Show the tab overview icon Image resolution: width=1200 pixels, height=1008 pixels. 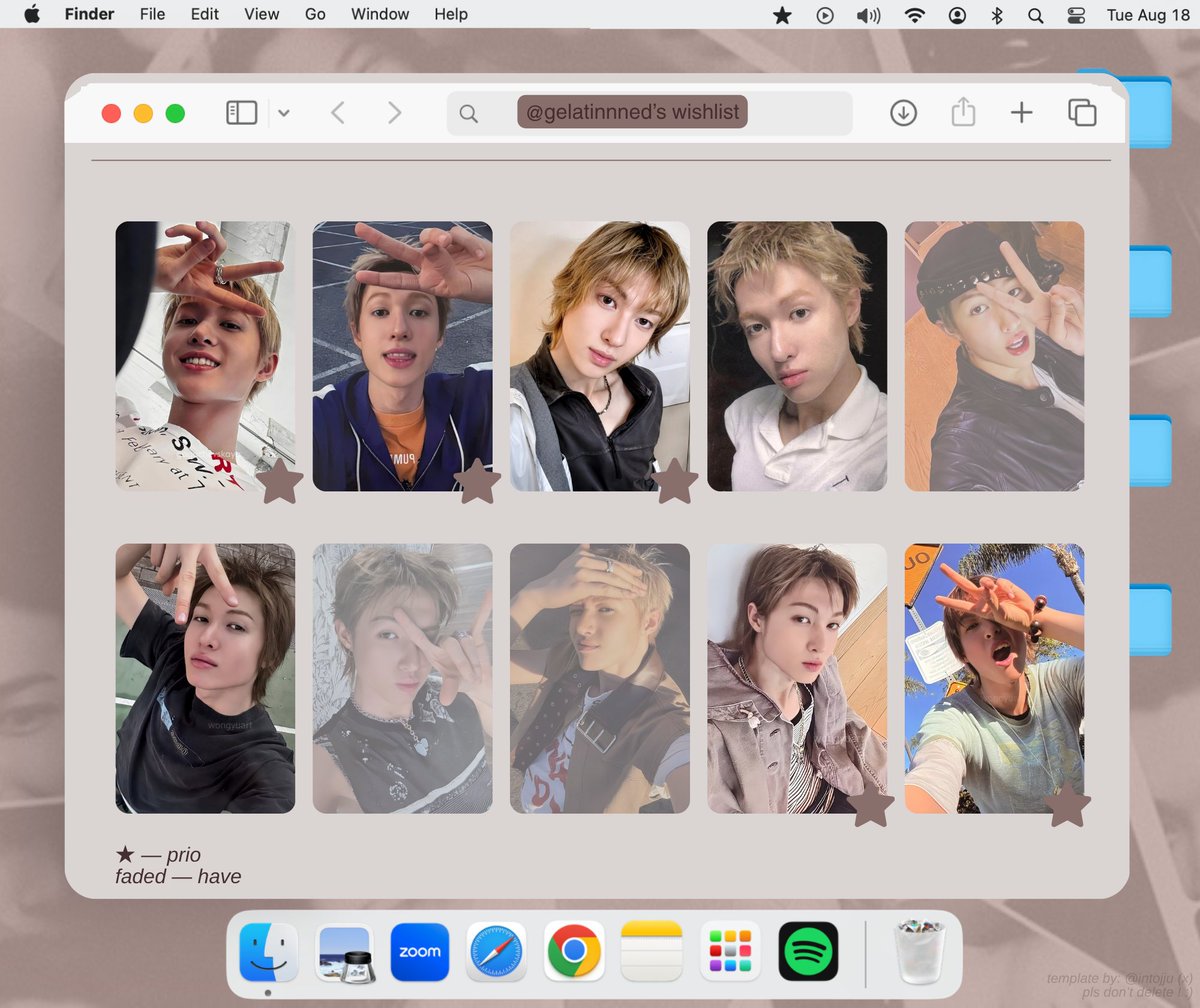click(x=1082, y=113)
